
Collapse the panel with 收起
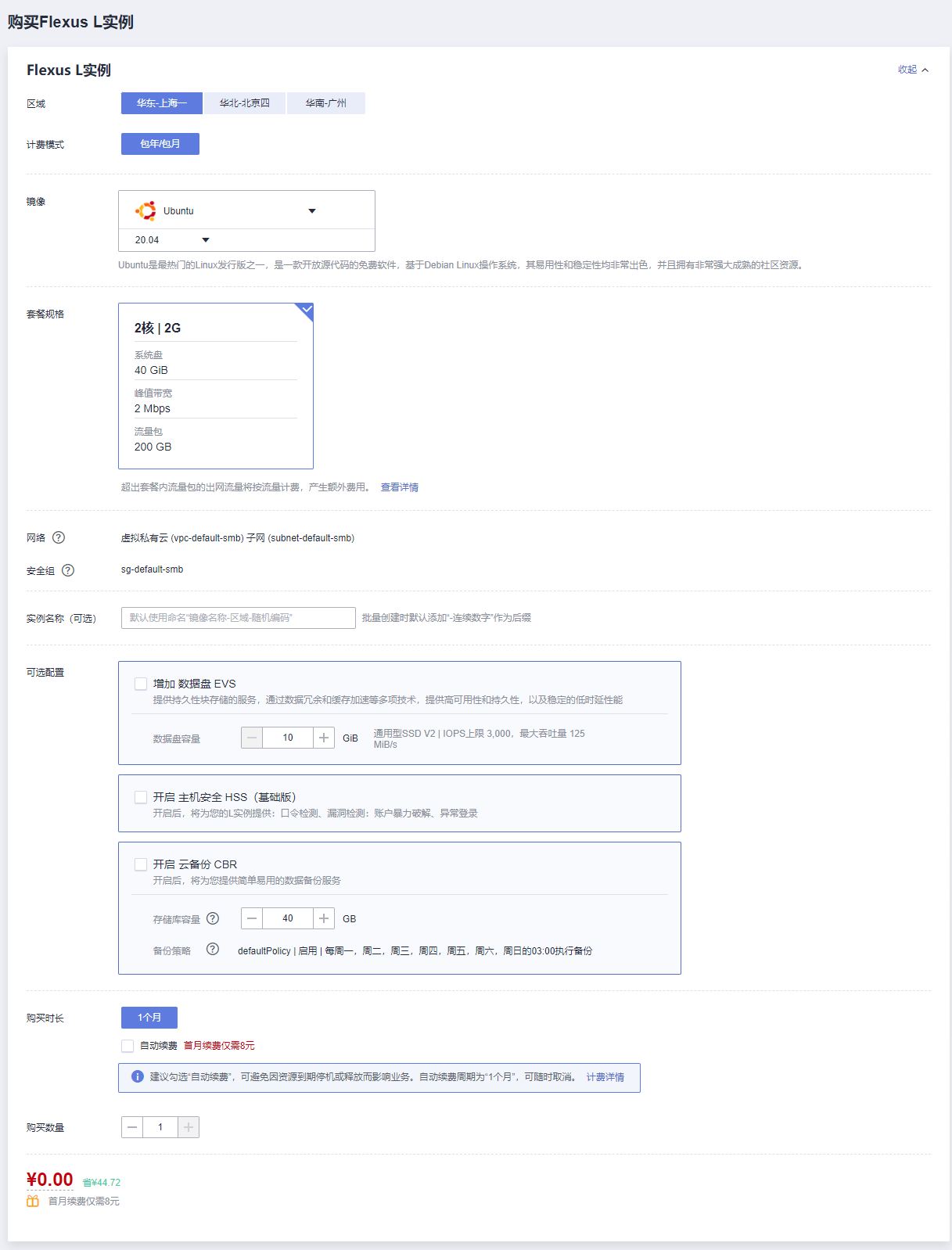pos(913,70)
